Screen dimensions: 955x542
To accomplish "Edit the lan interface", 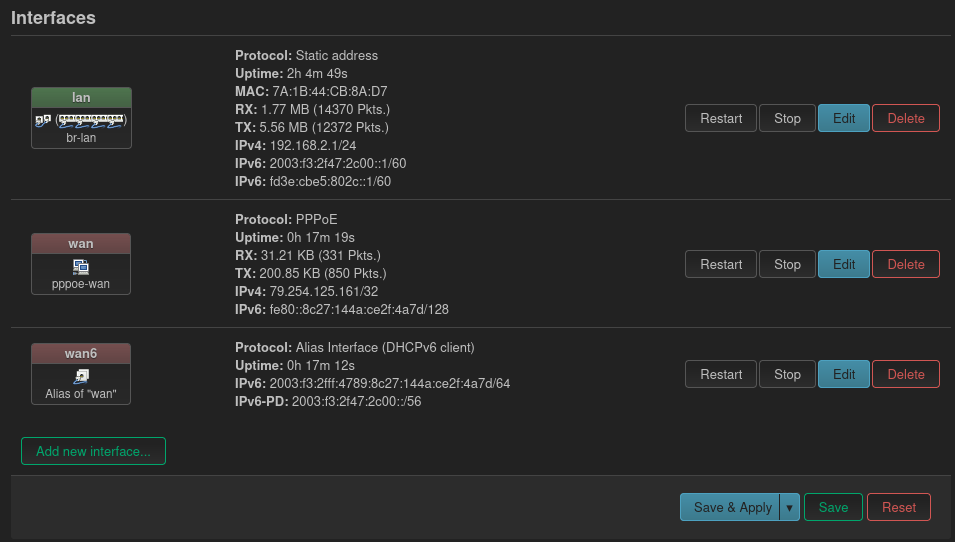I will coord(844,118).
